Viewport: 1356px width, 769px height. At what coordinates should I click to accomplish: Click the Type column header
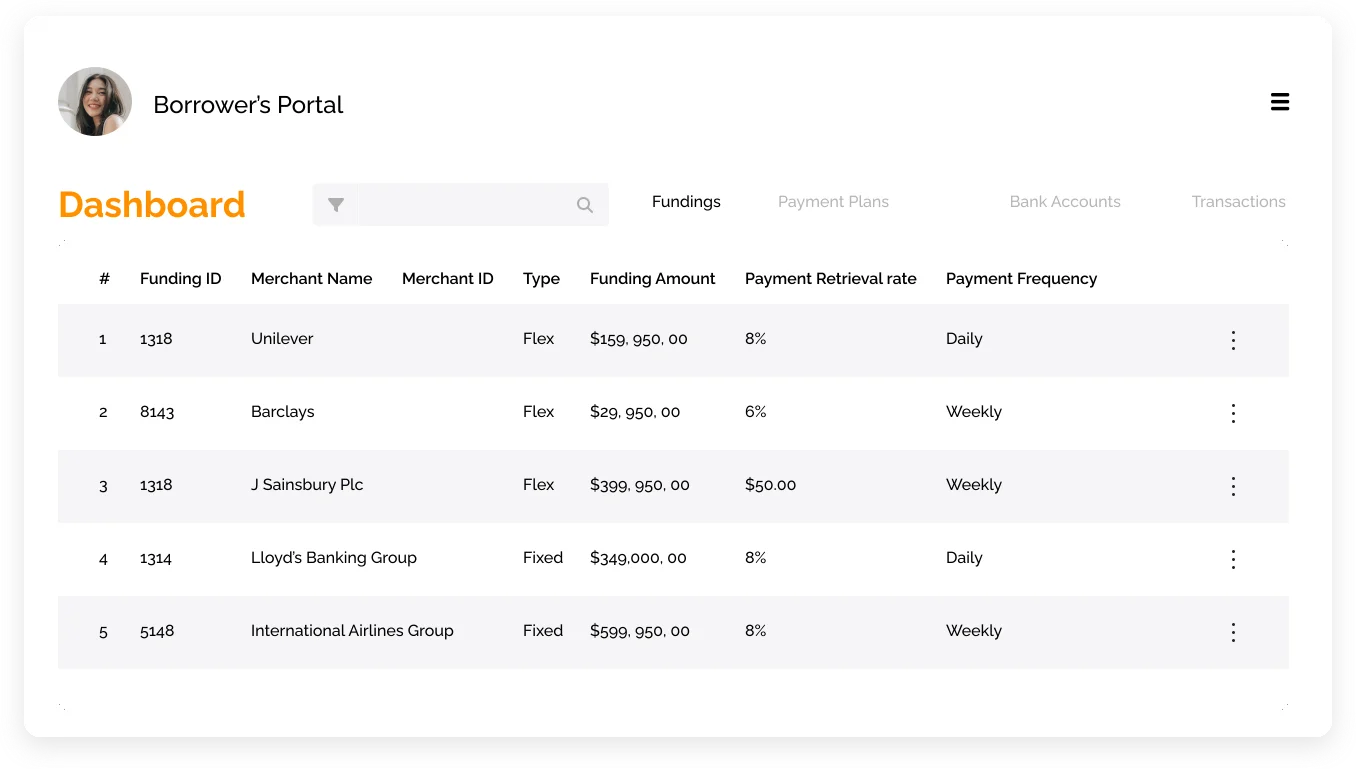[541, 279]
